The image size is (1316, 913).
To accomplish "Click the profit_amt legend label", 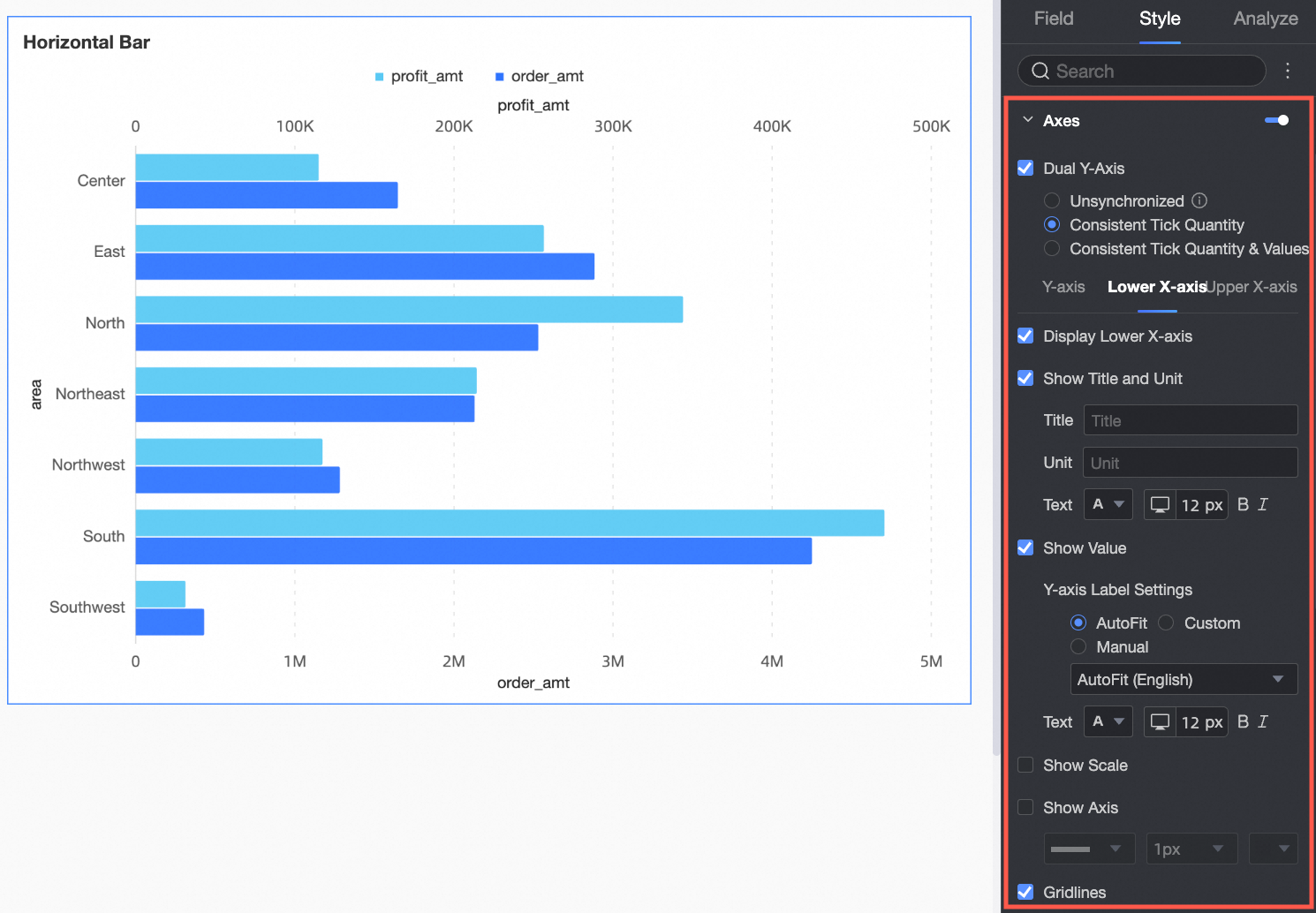I will [427, 77].
